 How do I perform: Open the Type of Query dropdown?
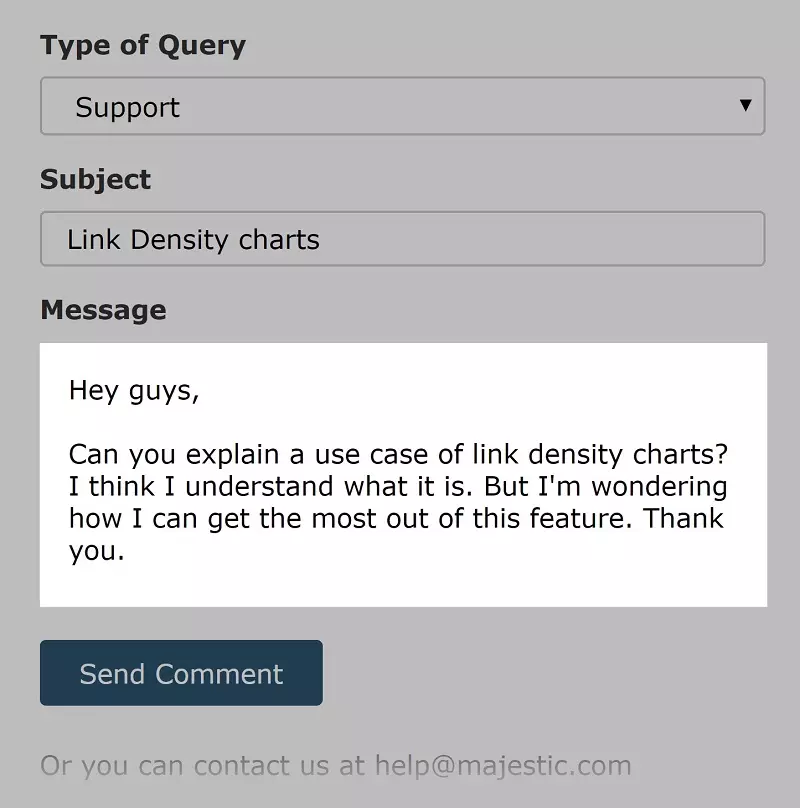tap(402, 106)
